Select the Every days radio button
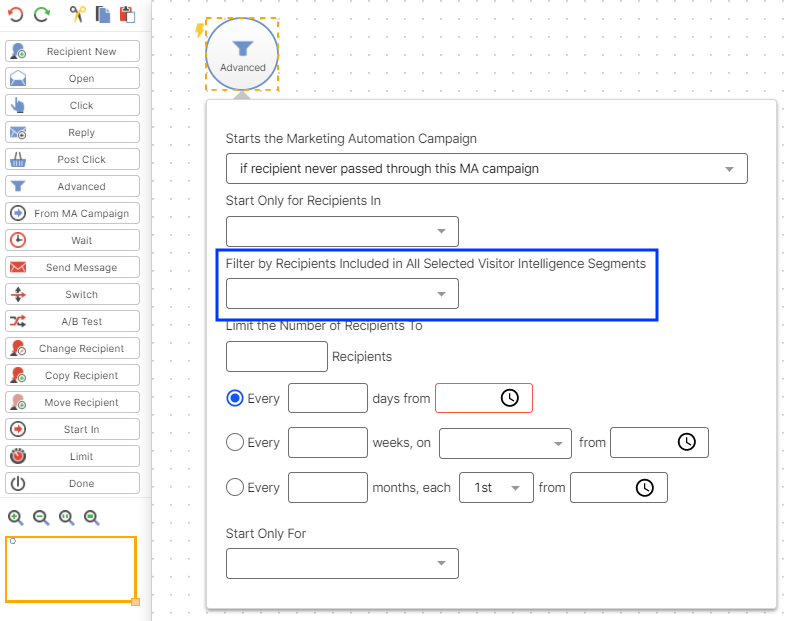The height and width of the screenshot is (621, 795). (x=235, y=398)
